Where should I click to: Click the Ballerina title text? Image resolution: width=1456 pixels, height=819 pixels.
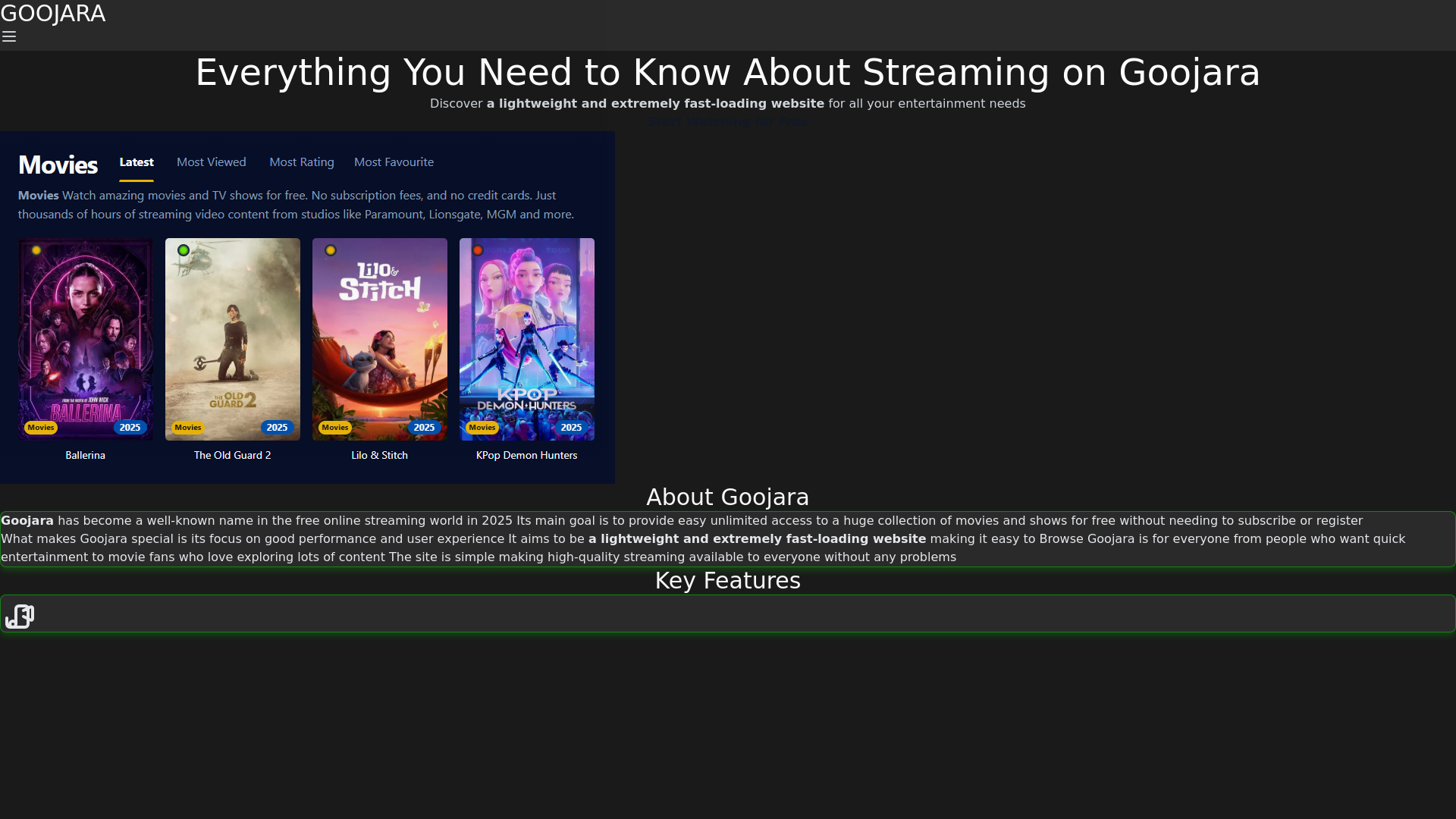pos(86,455)
